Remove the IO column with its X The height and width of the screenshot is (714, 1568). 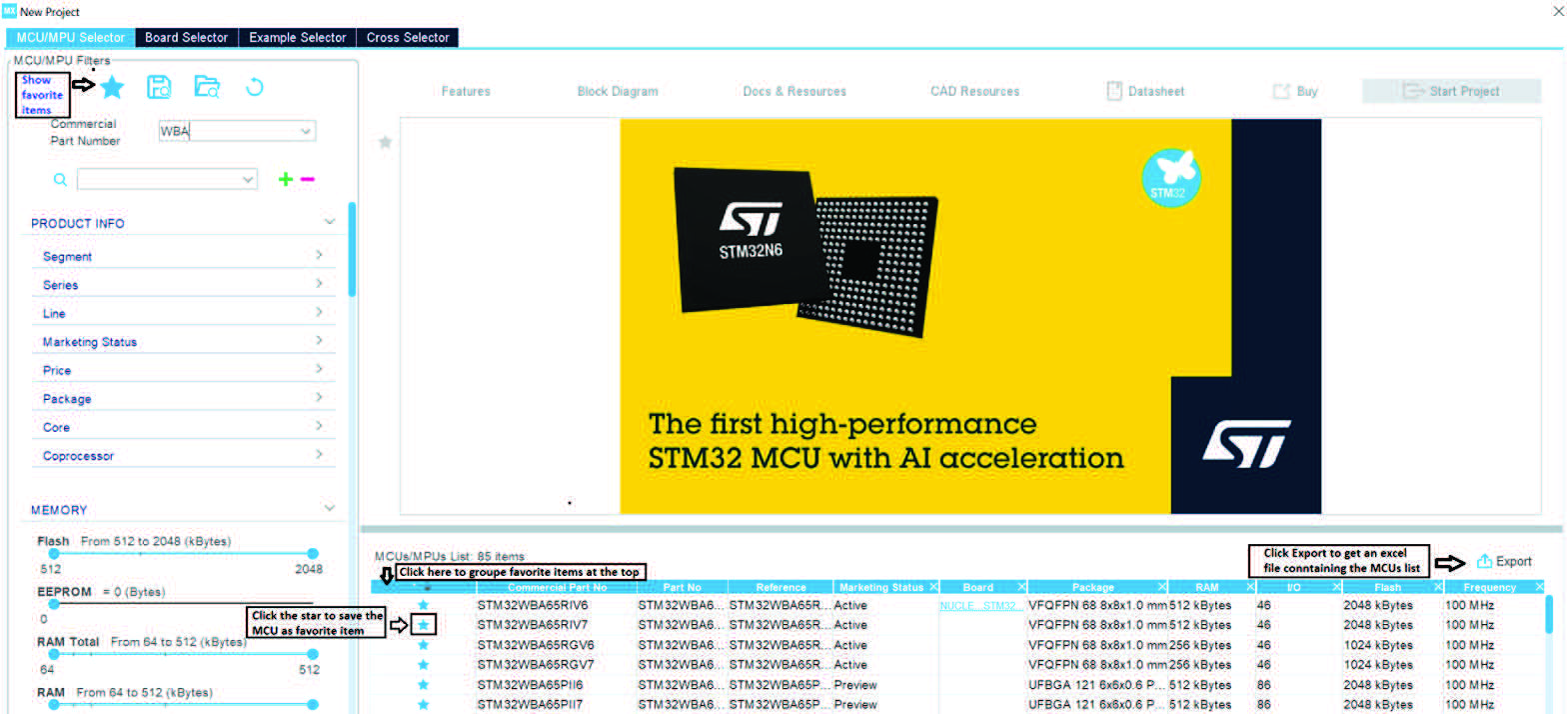(x=1336, y=587)
